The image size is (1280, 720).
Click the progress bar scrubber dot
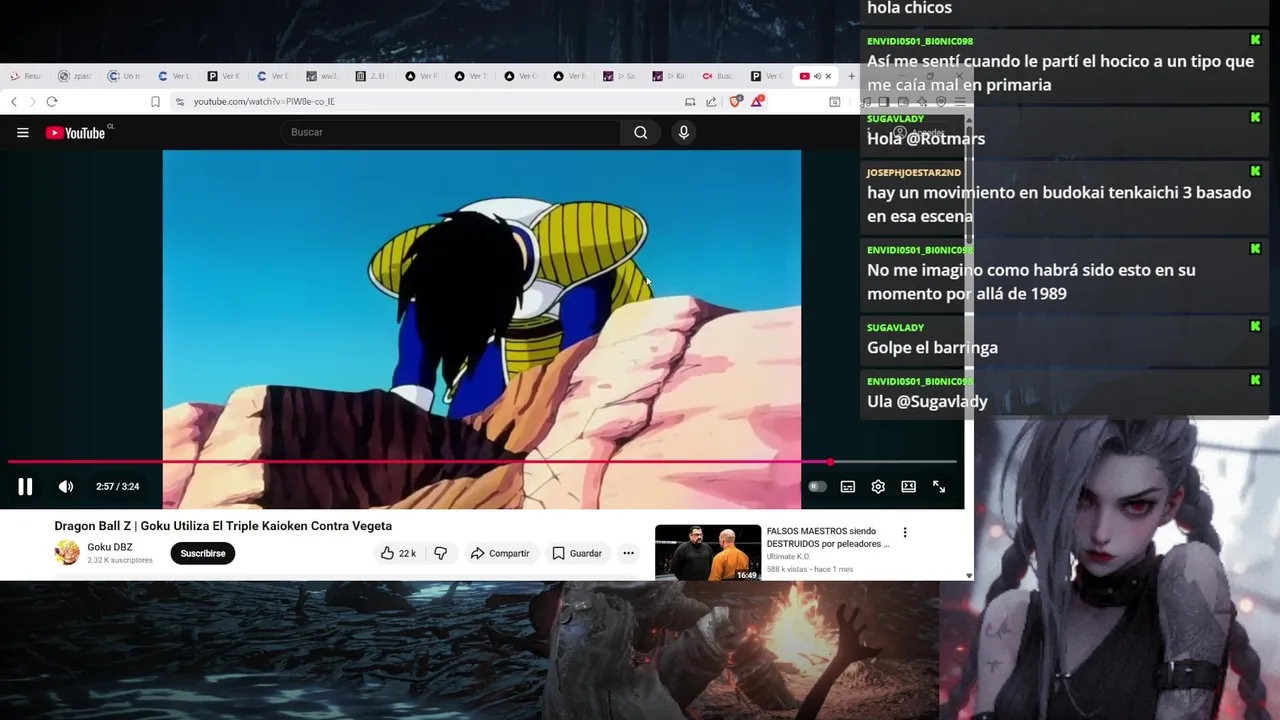[x=830, y=462]
